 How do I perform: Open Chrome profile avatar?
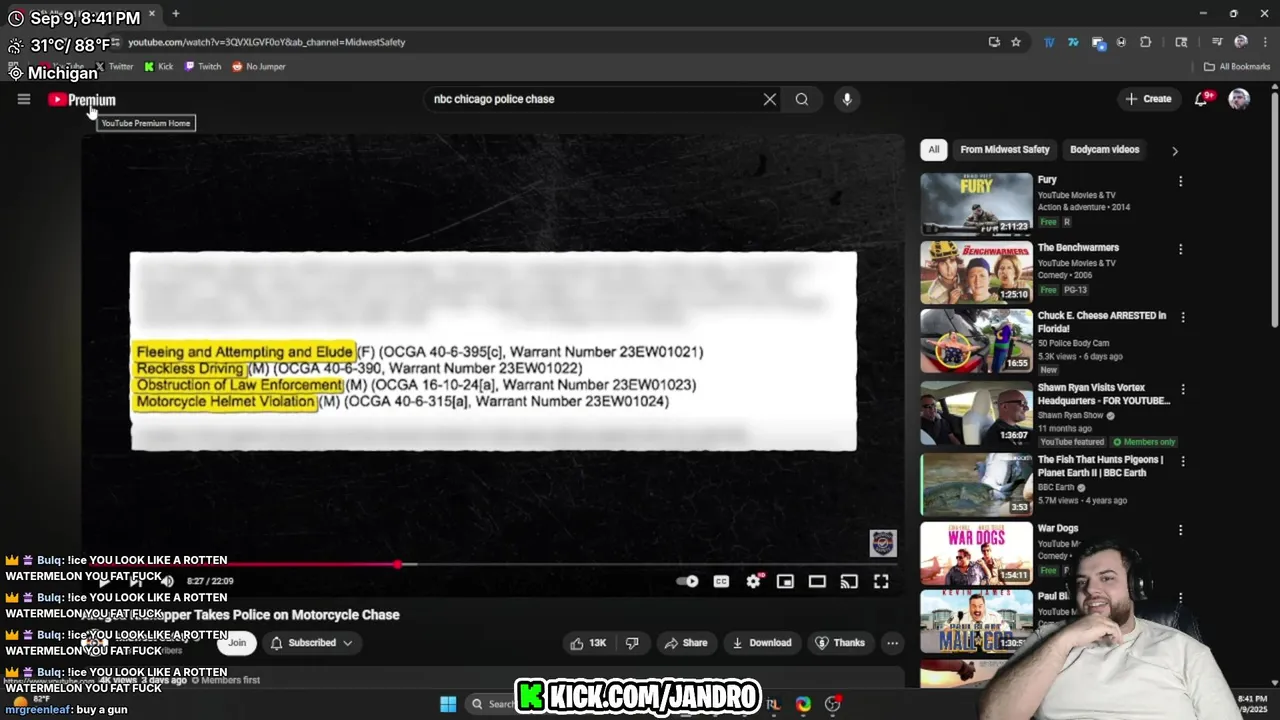[x=1241, y=42]
